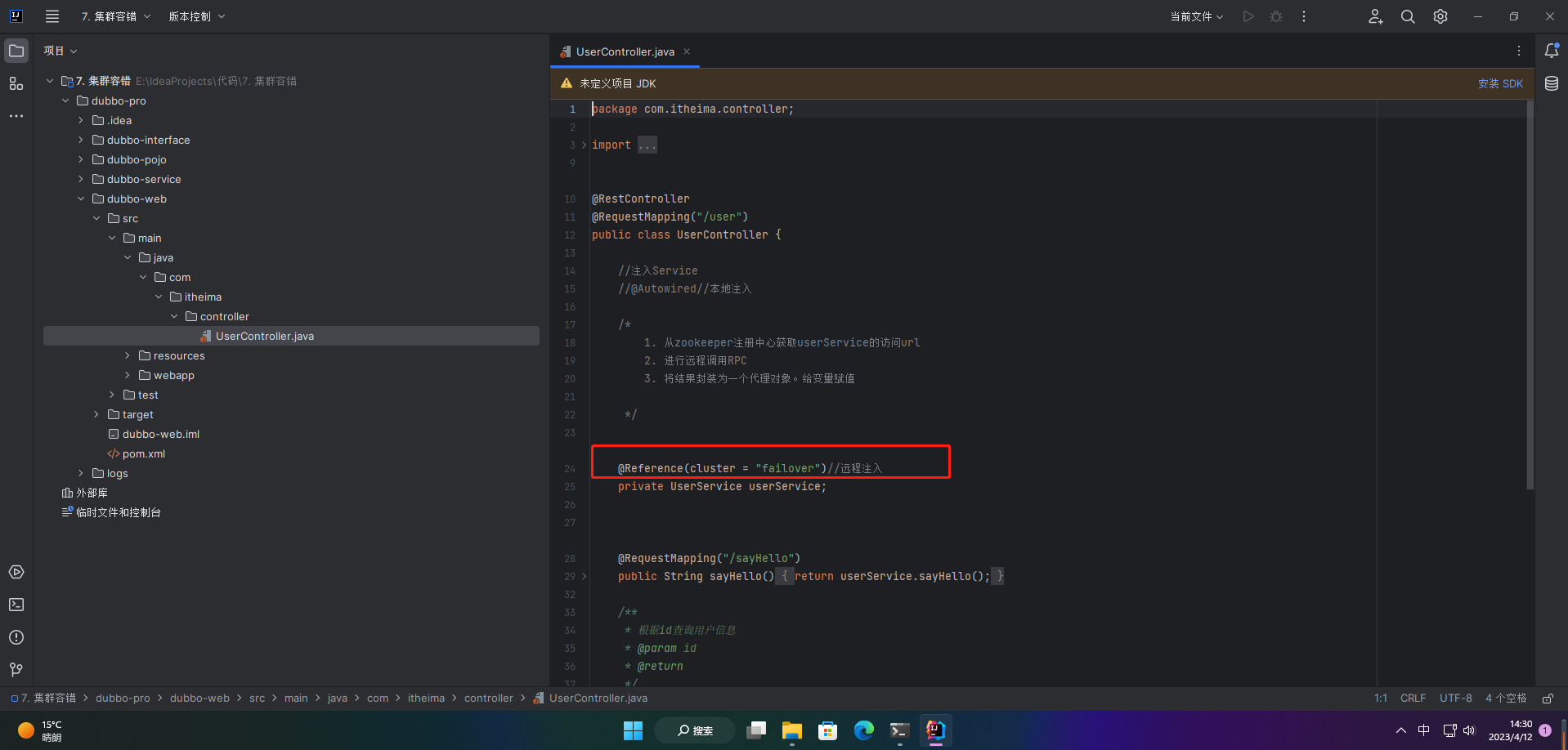Expand the logs folder
Screen dimensions: 1568x750
tap(81, 473)
